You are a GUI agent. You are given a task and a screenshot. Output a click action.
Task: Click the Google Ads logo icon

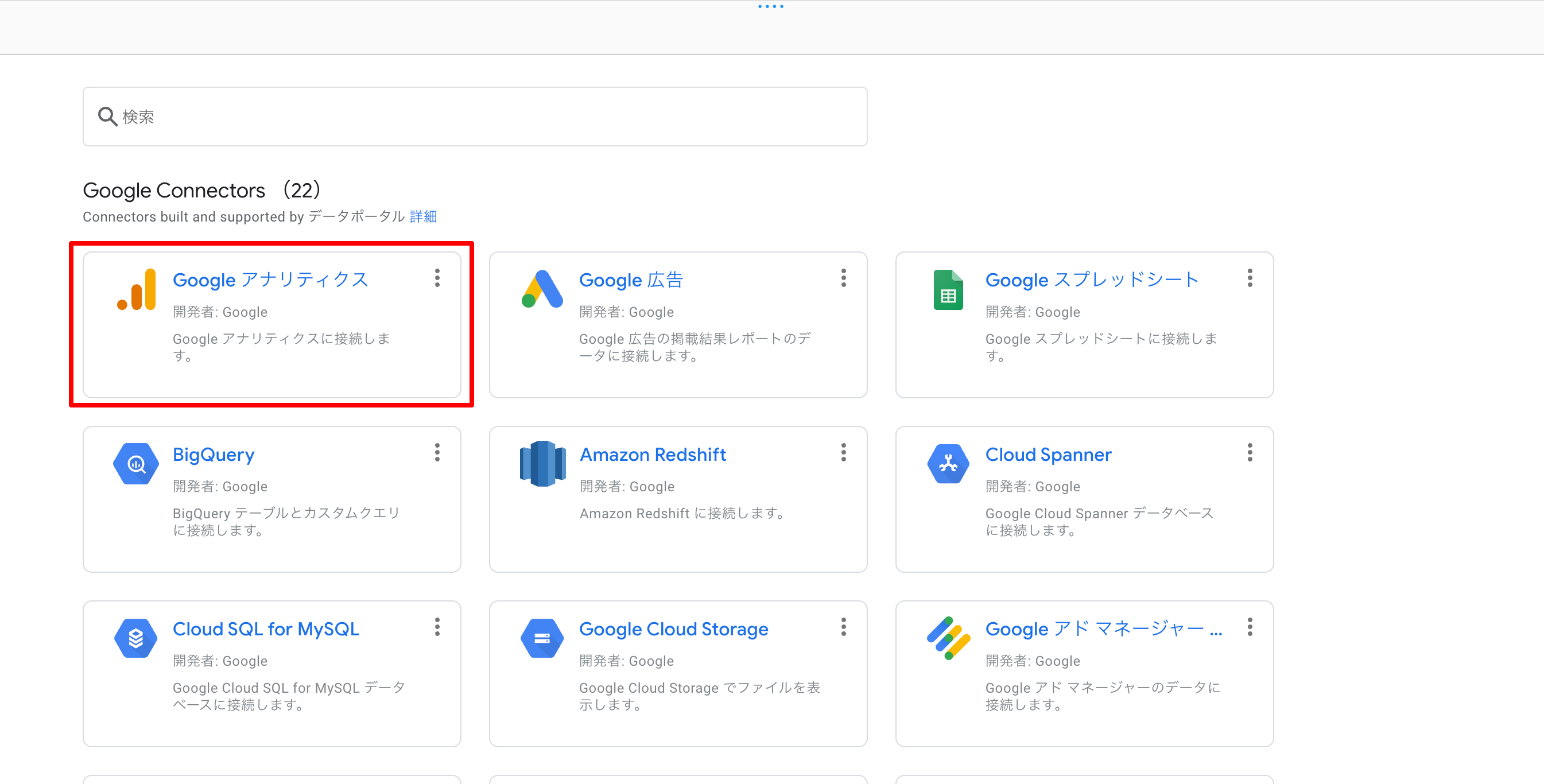point(542,289)
